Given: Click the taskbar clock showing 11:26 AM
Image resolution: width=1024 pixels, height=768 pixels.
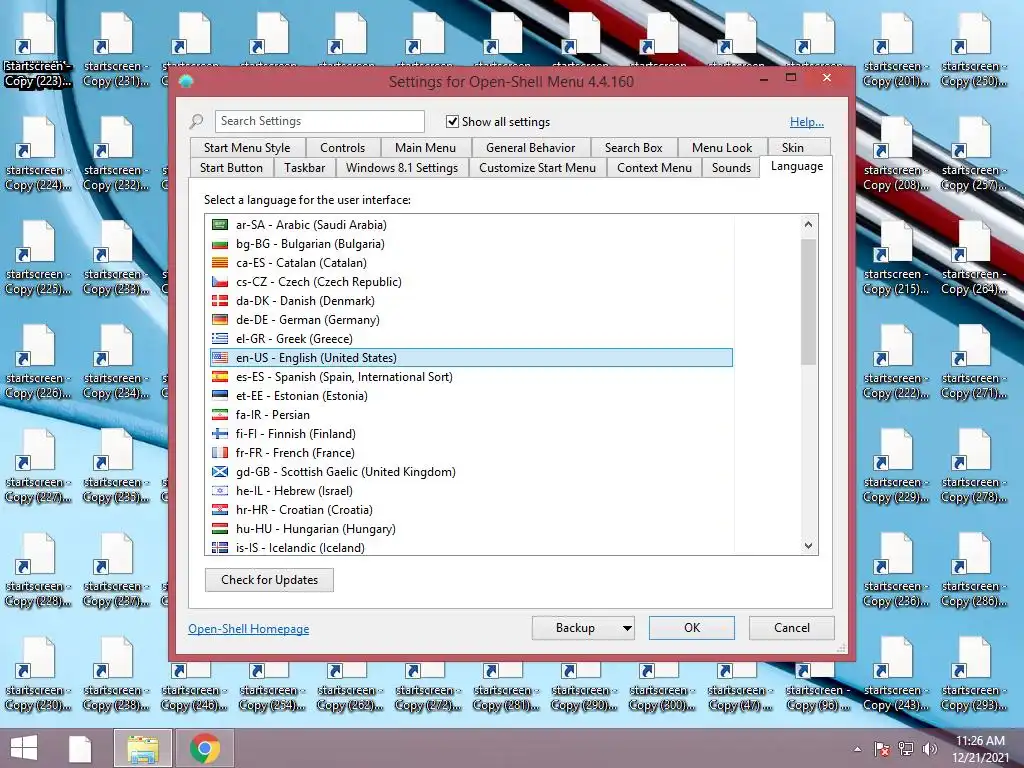Looking at the screenshot, I should 980,749.
